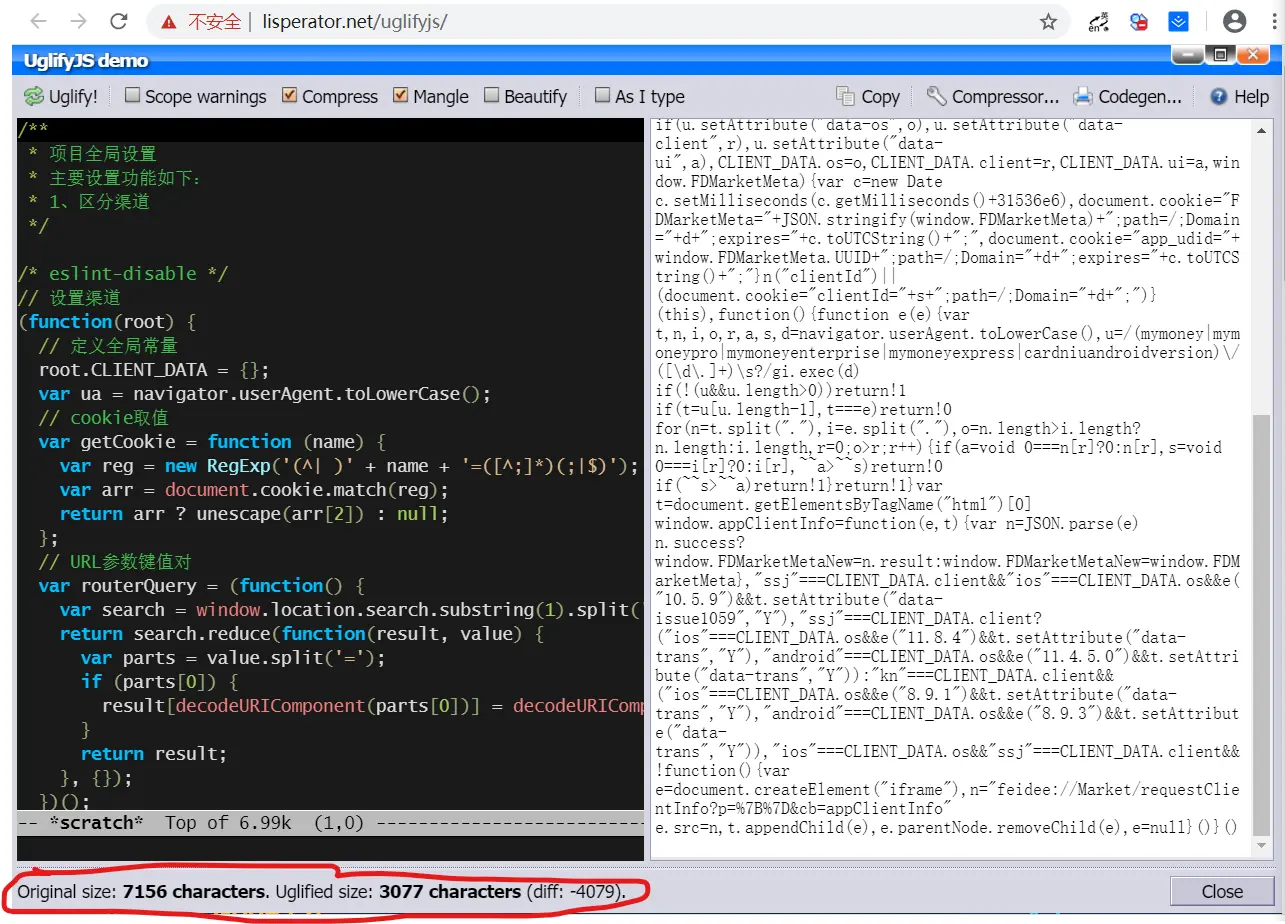1285x924 pixels.
Task: Maximize the UglifyJS demo dialog
Action: 1220,56
